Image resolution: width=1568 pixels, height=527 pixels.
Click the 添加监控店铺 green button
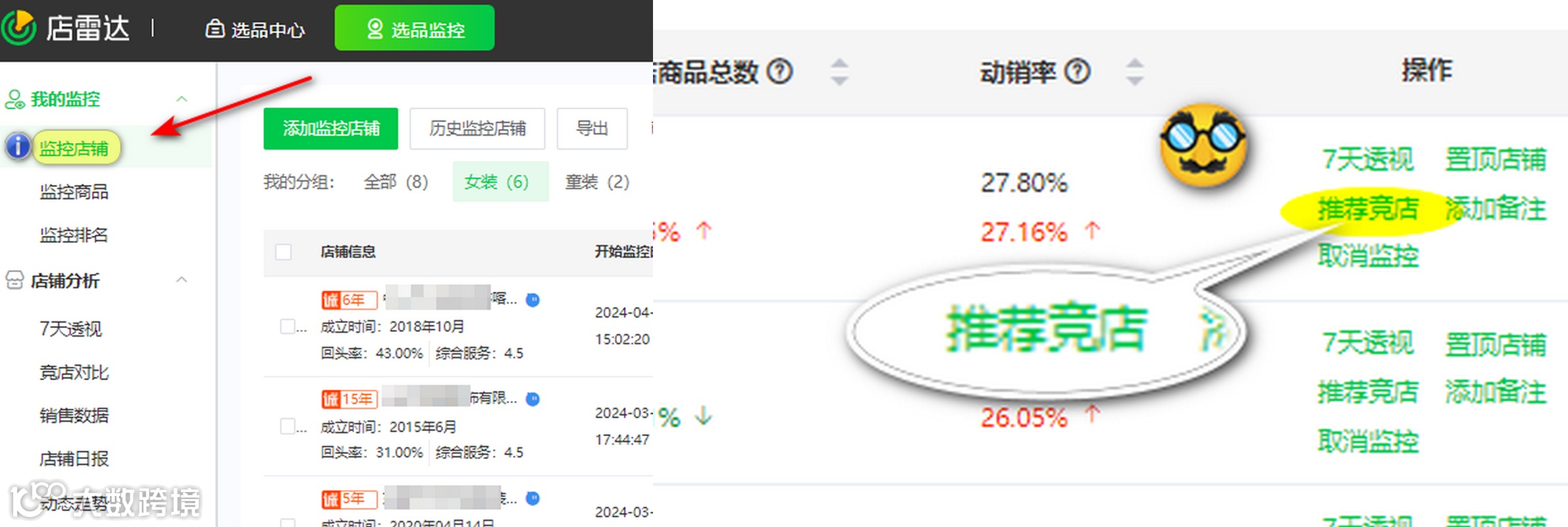(x=330, y=128)
